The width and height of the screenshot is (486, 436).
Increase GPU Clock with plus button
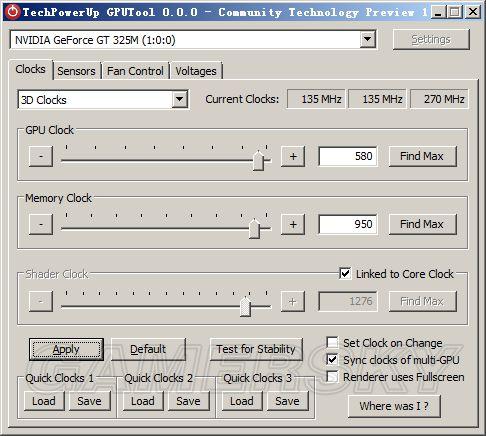(293, 156)
